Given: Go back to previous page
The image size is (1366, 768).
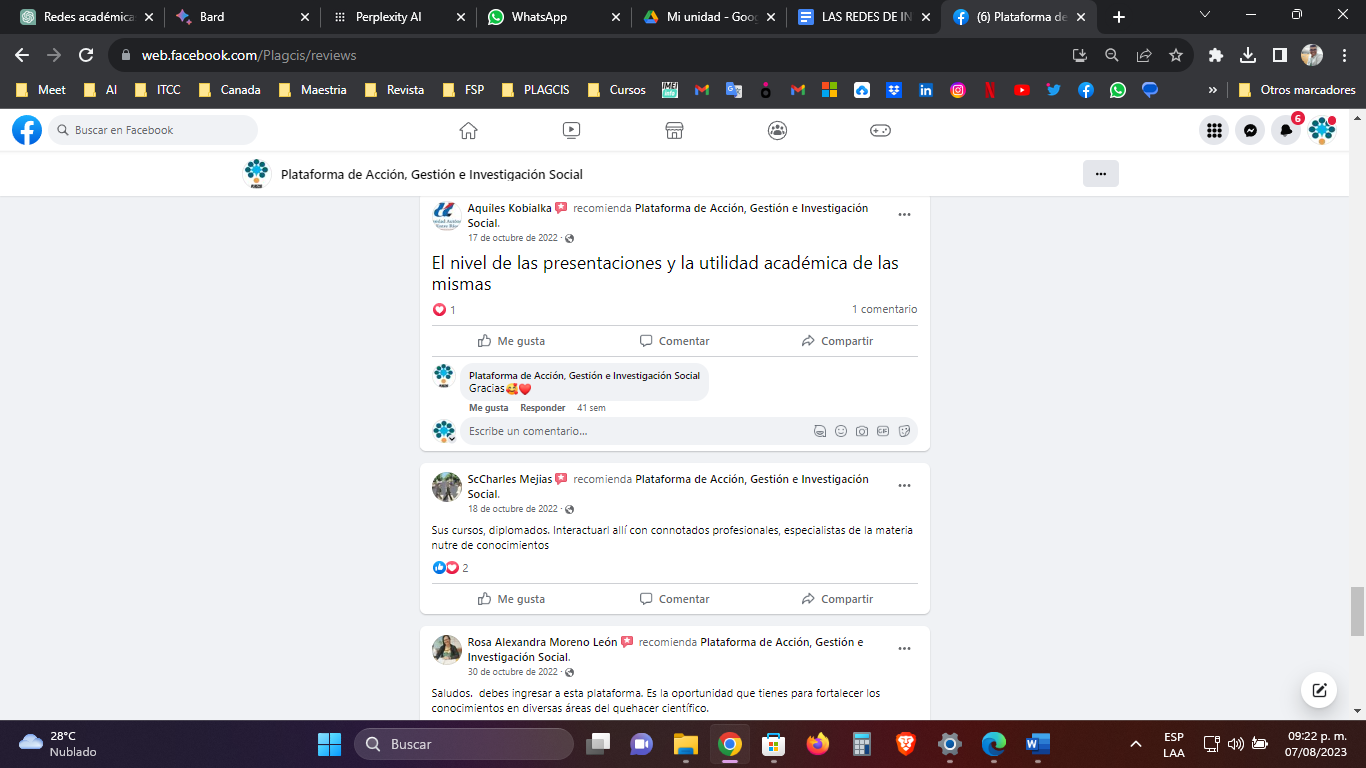Looking at the screenshot, I should (x=22, y=55).
